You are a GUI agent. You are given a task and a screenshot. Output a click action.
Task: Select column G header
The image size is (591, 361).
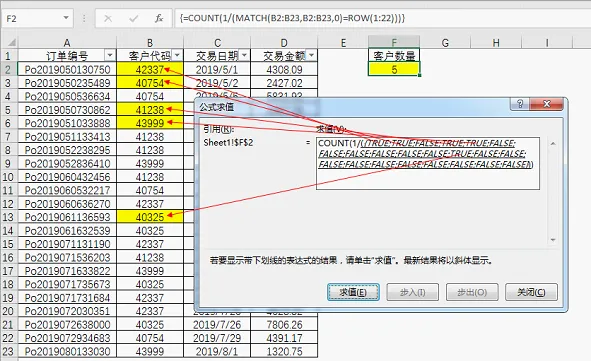pos(445,43)
